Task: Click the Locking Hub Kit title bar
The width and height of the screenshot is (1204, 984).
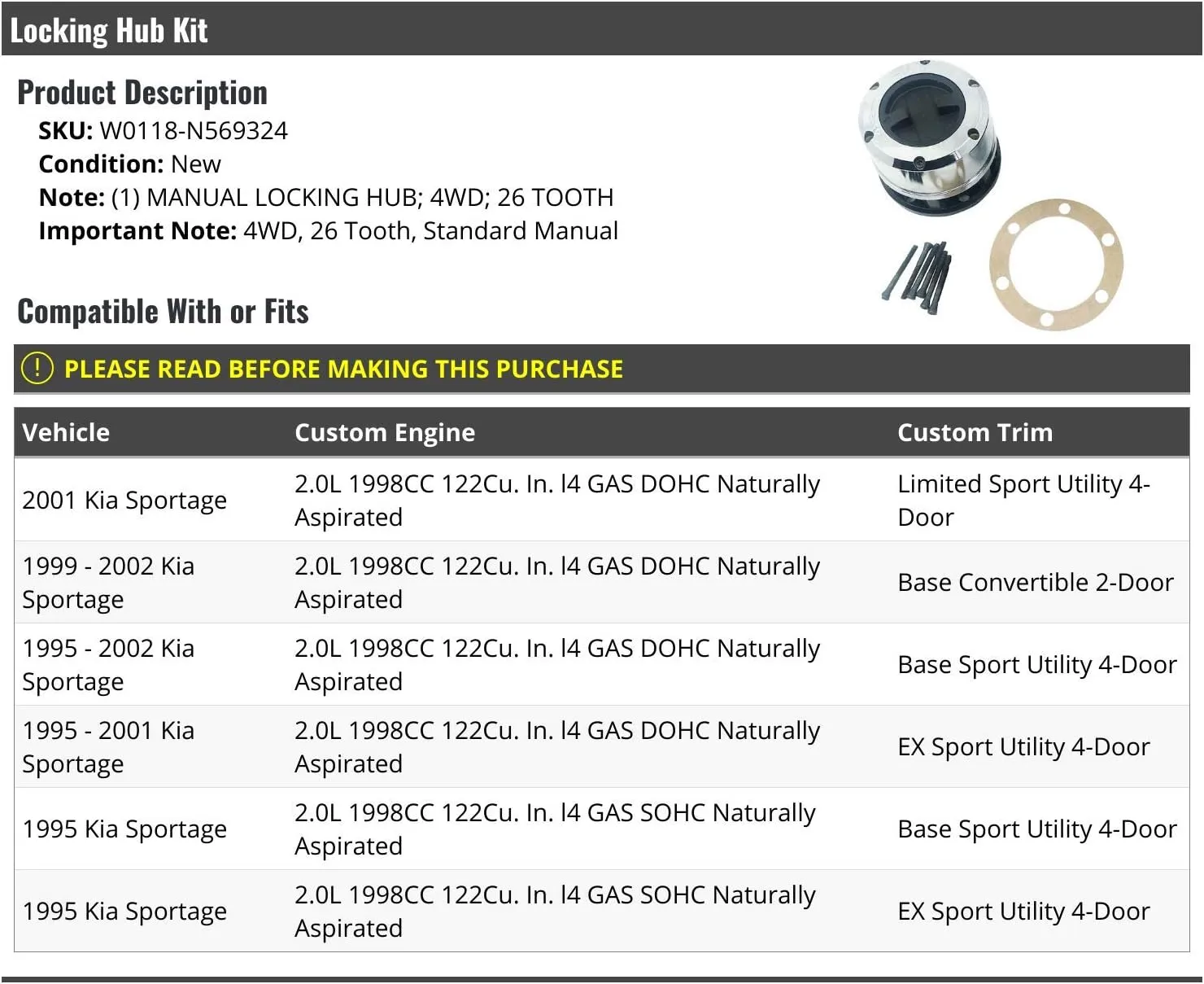Action: [x=602, y=29]
